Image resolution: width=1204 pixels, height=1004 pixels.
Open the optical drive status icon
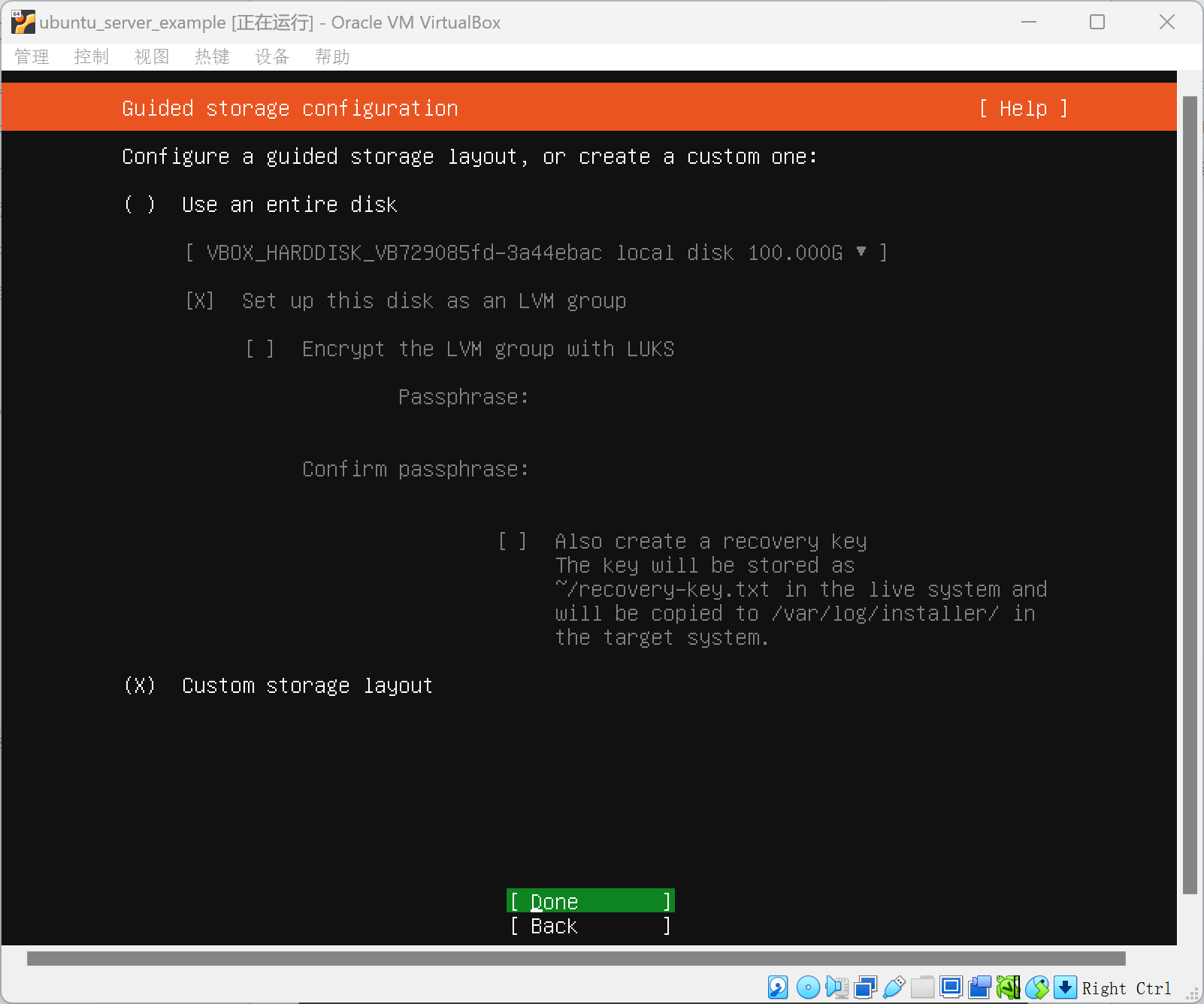(x=808, y=987)
